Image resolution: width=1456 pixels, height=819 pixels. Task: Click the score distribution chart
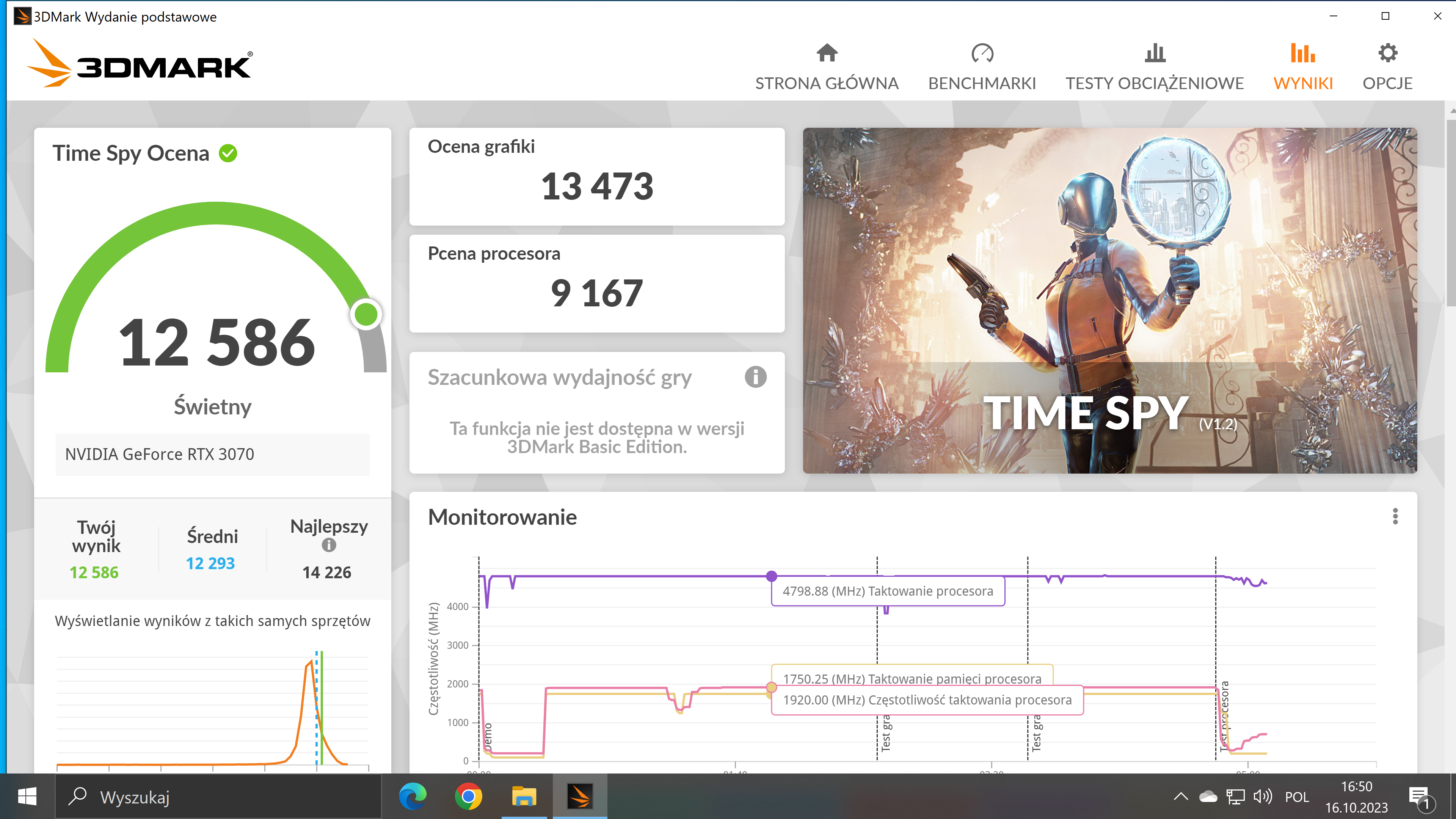point(212,711)
